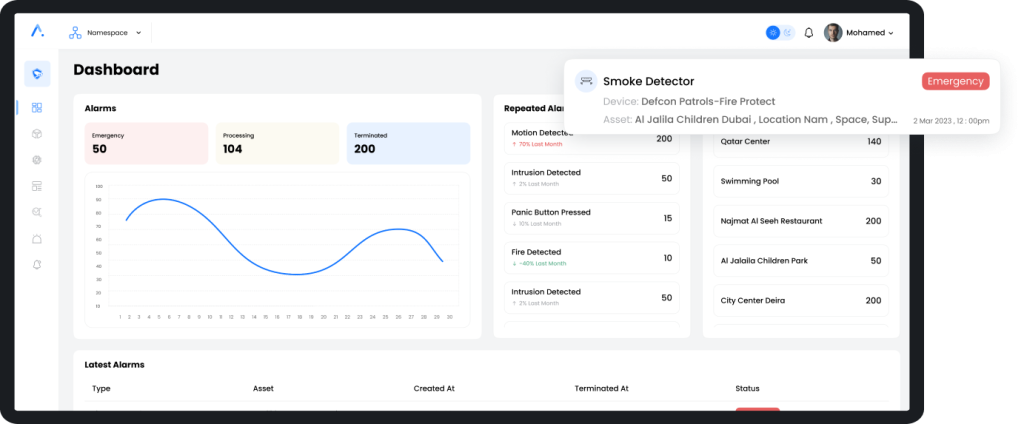Open Qatar Center asset row
Screen dimensions: 1024x424
point(801,142)
